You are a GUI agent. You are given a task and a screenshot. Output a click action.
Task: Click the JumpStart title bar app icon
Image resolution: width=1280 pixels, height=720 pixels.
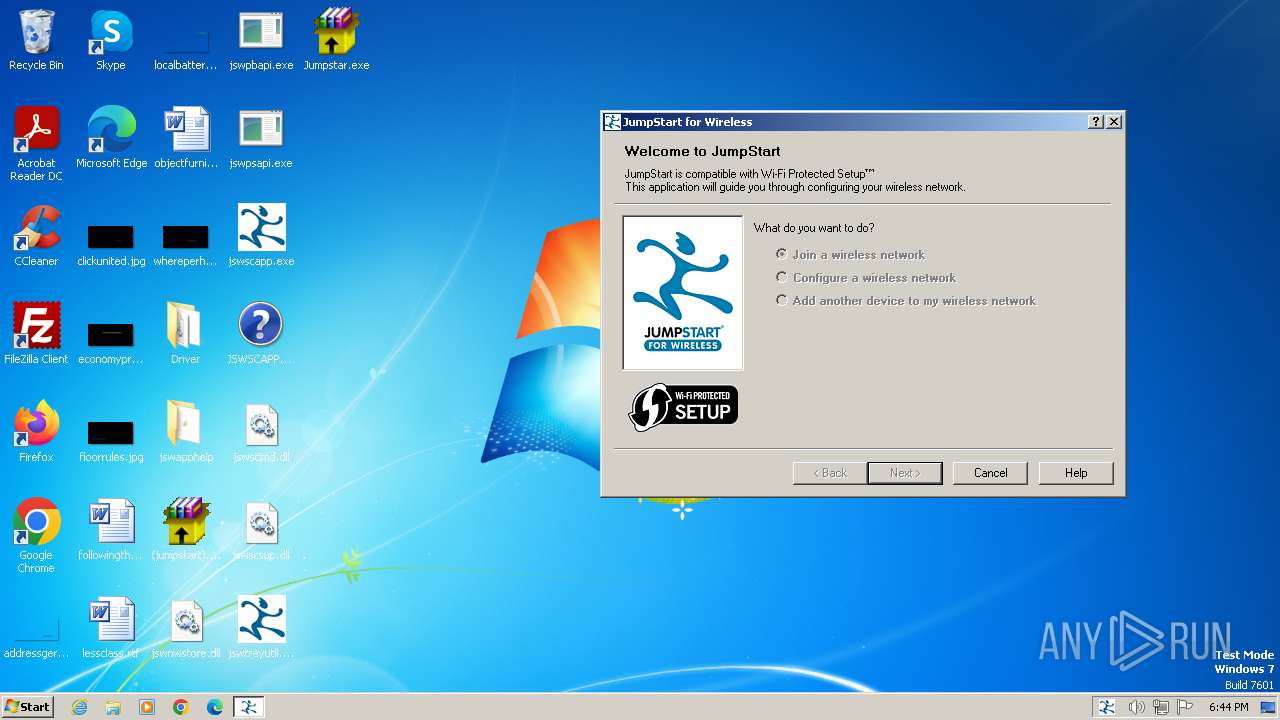click(612, 122)
